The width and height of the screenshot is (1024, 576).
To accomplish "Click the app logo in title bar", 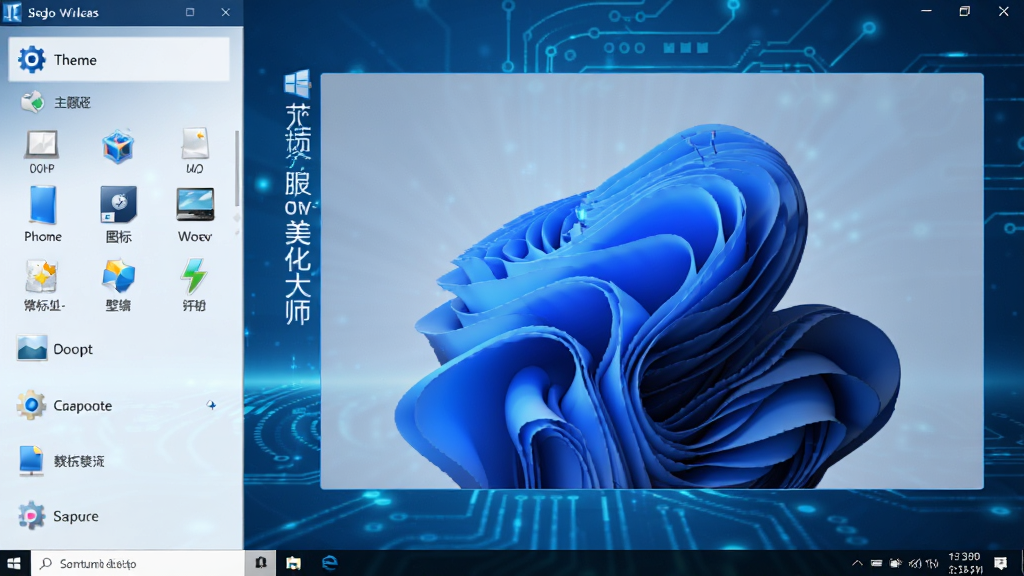I will tap(12, 12).
